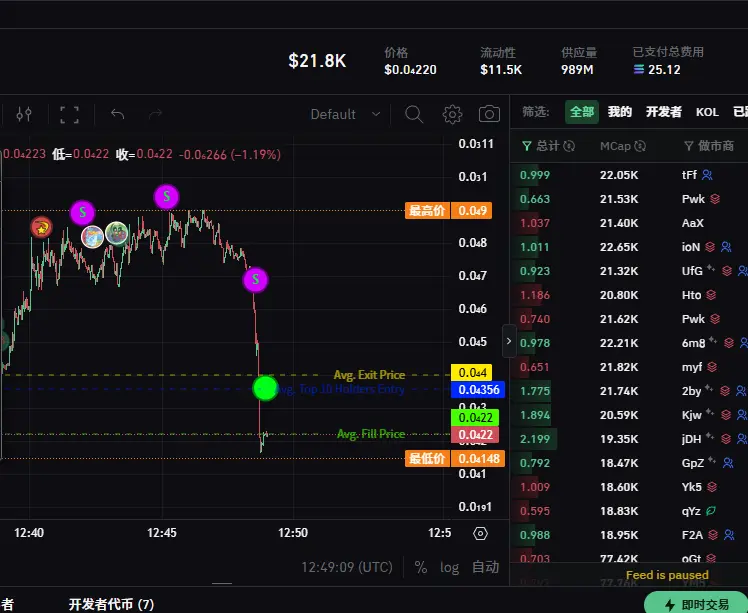Viewport: 748px width, 613px height.
Task: Open maker AaX in trades list
Action: (x=693, y=223)
